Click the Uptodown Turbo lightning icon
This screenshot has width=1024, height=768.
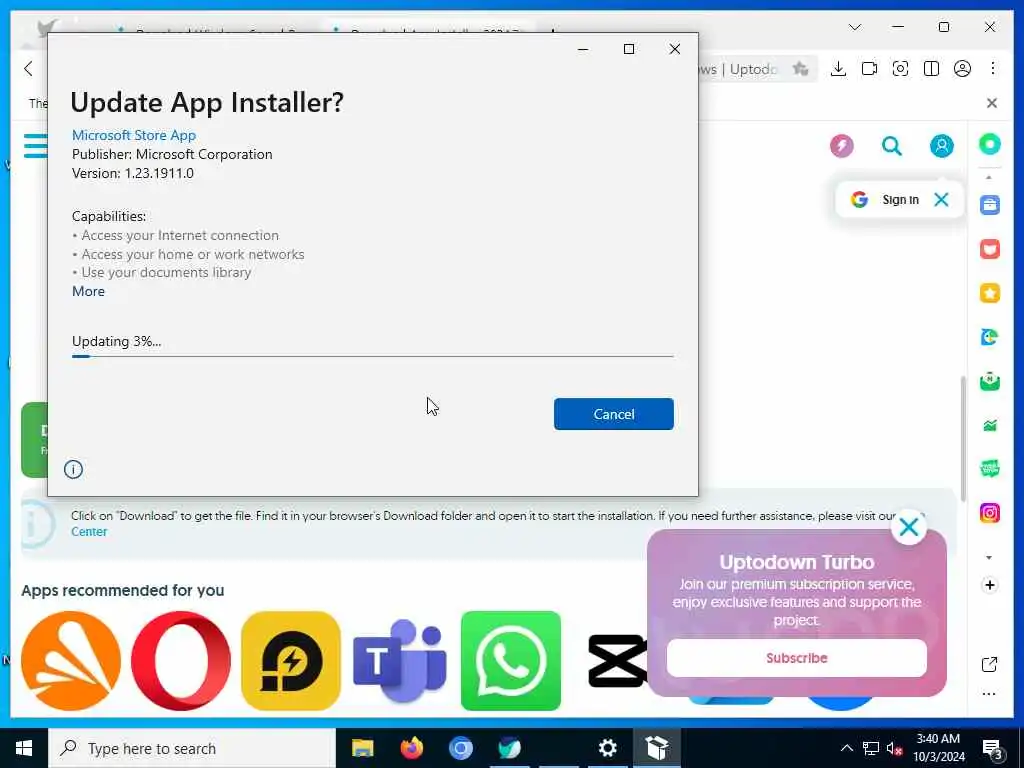841,146
